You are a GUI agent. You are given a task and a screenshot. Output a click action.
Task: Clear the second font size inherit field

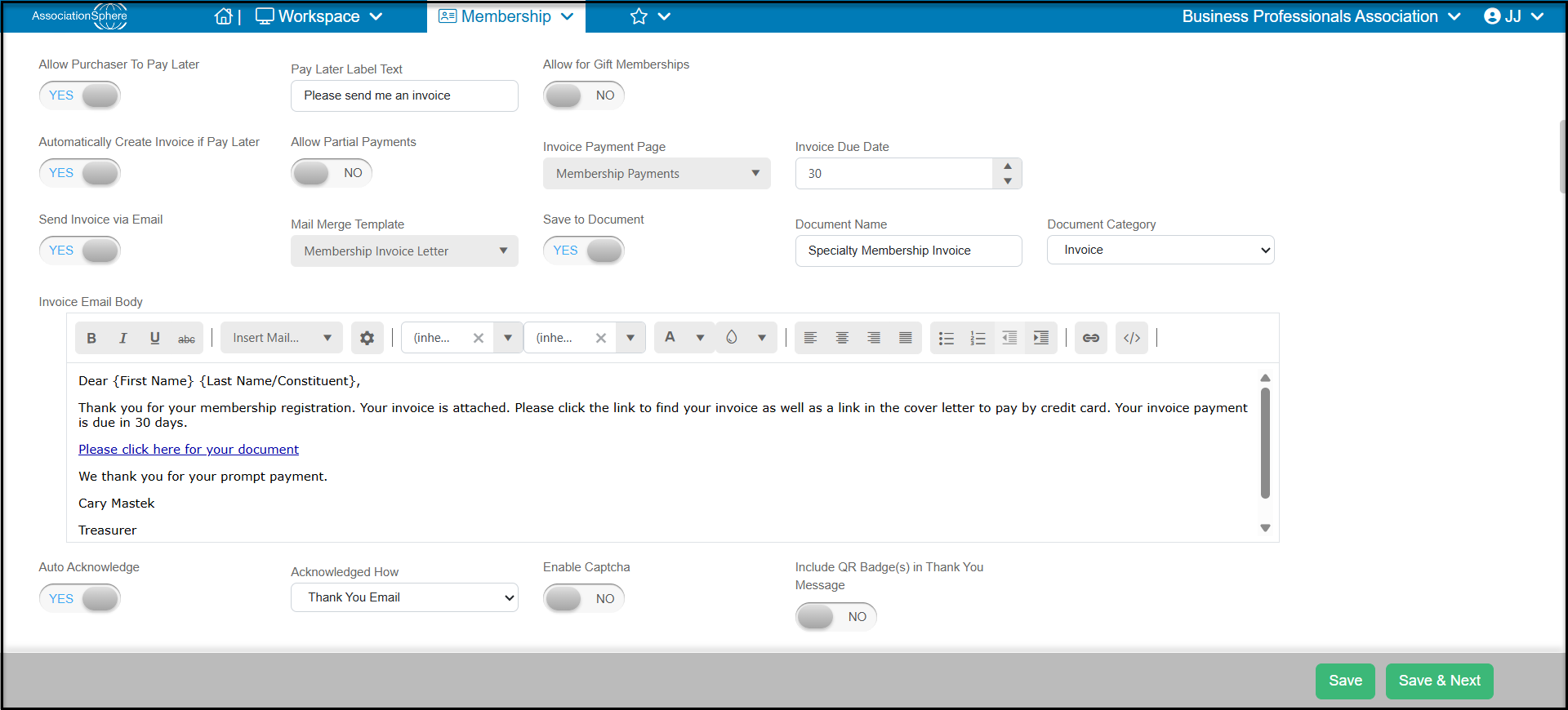click(601, 338)
